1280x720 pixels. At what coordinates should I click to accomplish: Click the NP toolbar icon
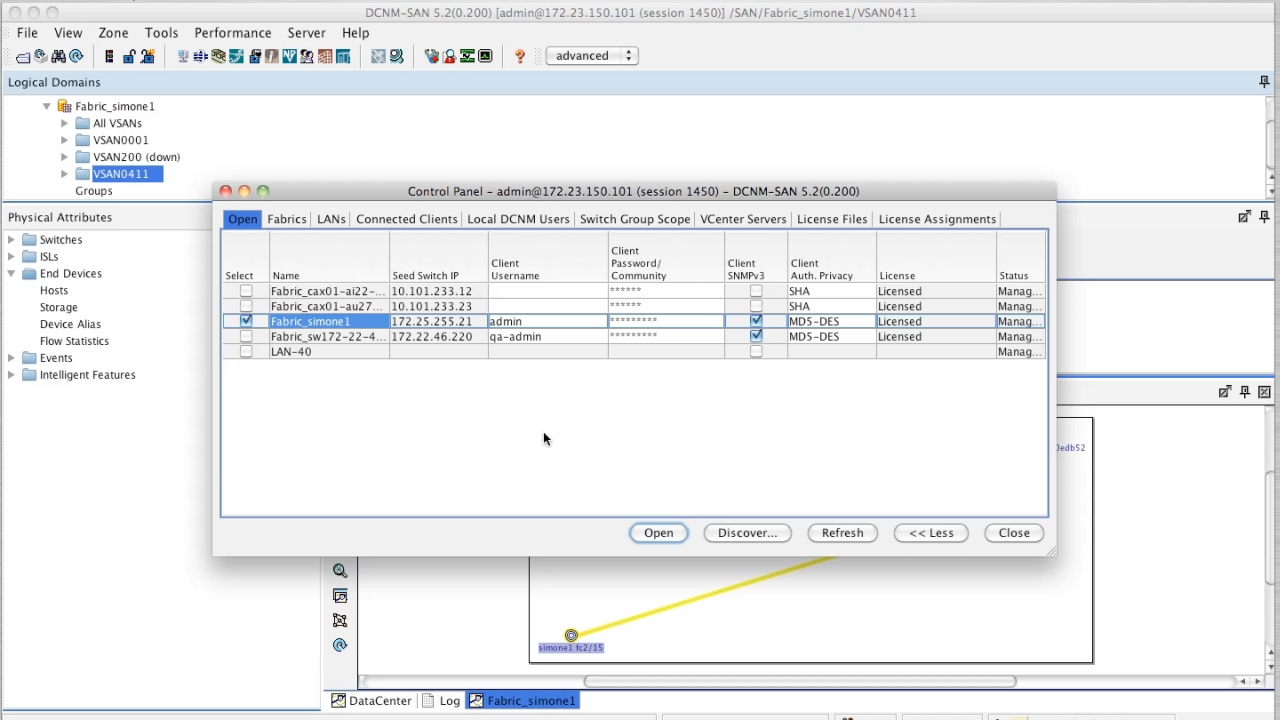(289, 56)
